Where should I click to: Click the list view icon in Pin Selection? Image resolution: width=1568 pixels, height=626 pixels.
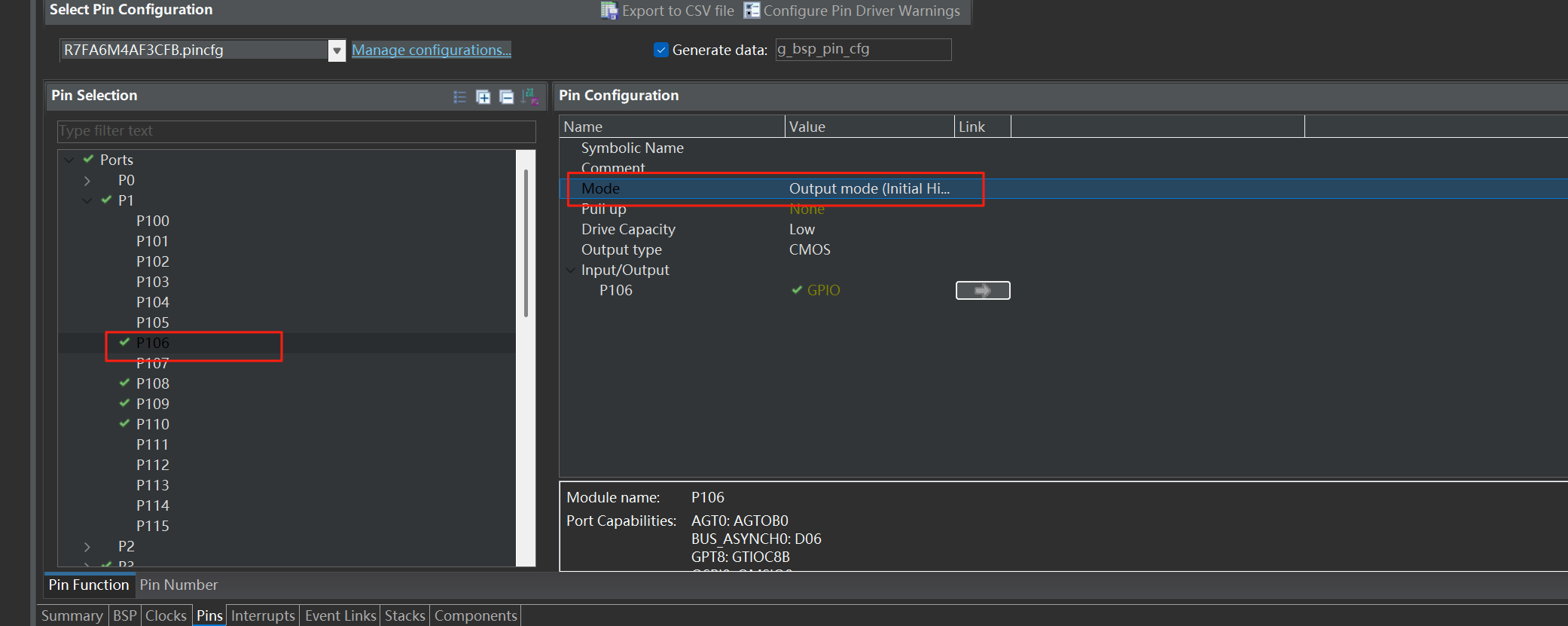(460, 96)
